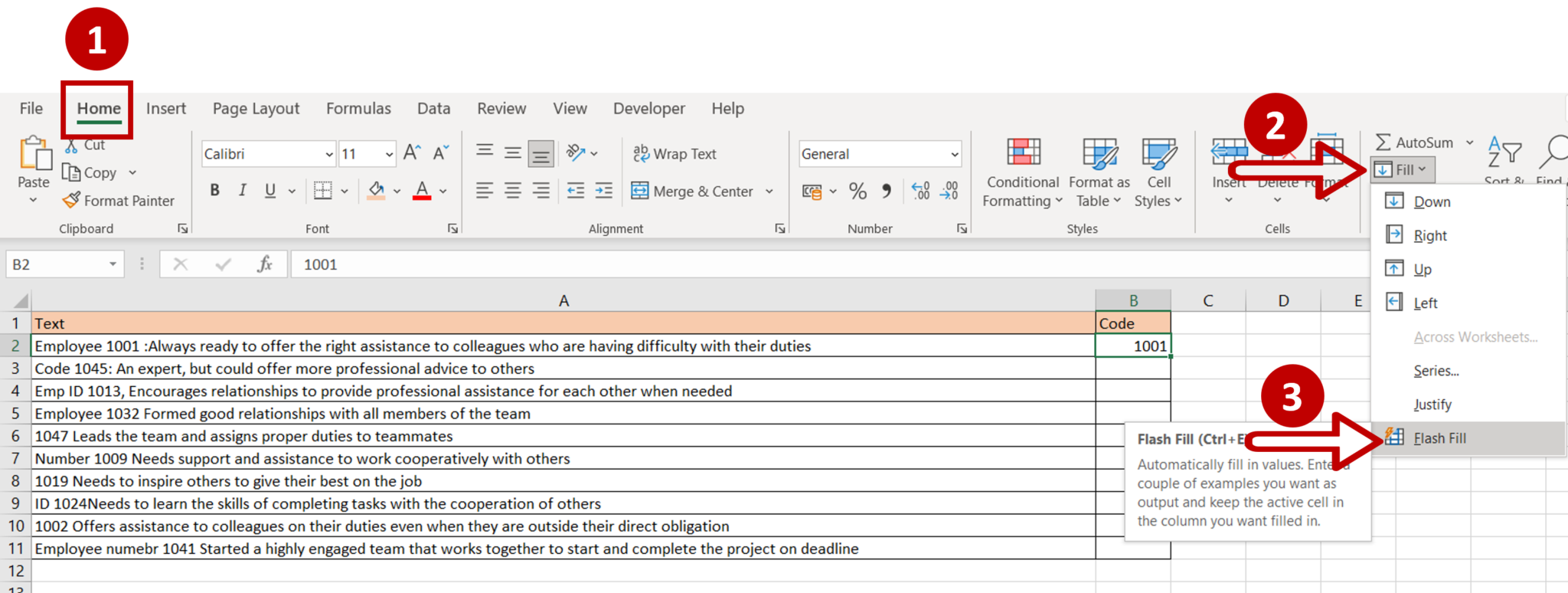Click the Cut scissors icon

[71, 144]
